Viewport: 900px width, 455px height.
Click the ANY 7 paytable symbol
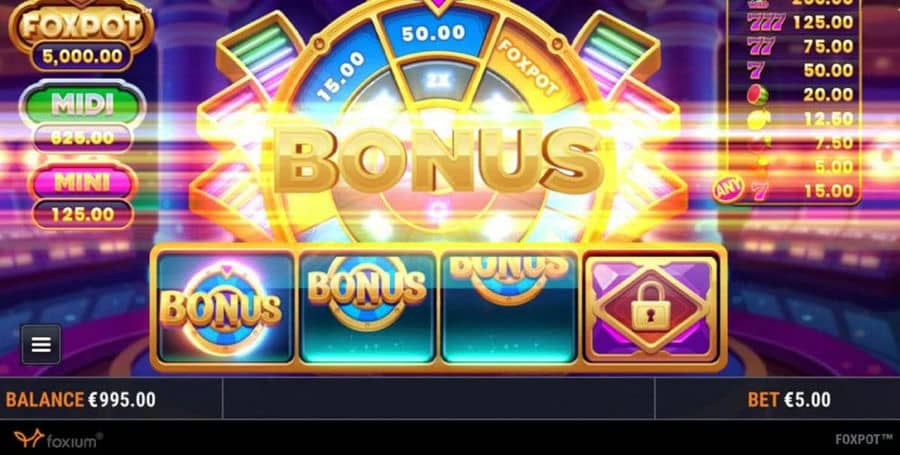(740, 190)
